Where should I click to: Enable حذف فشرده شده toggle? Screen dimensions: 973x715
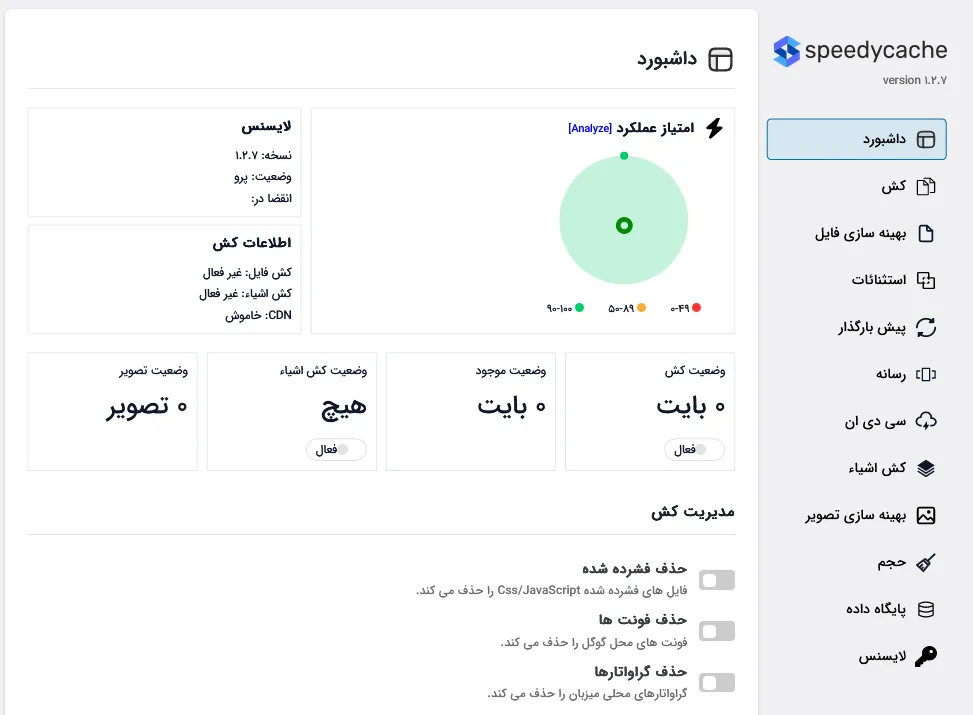pos(717,580)
